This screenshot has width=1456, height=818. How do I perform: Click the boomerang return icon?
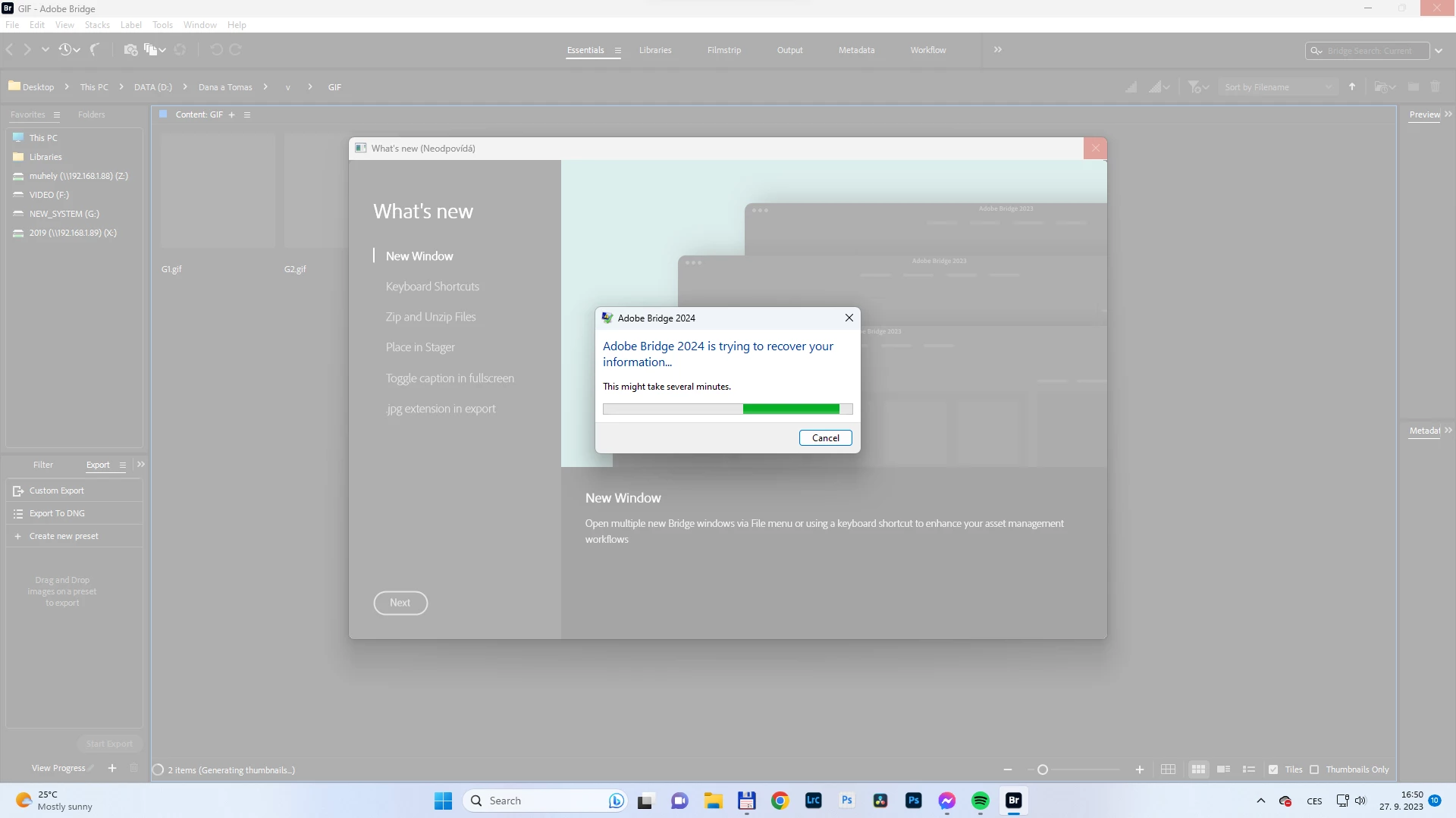(x=94, y=49)
